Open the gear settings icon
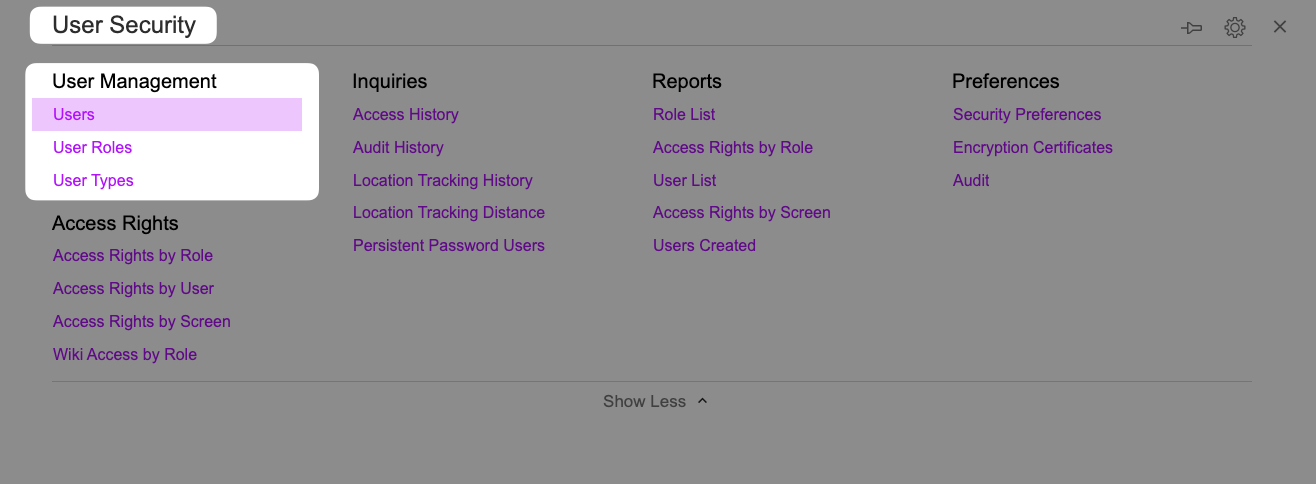This screenshot has width=1316, height=484. coord(1235,28)
